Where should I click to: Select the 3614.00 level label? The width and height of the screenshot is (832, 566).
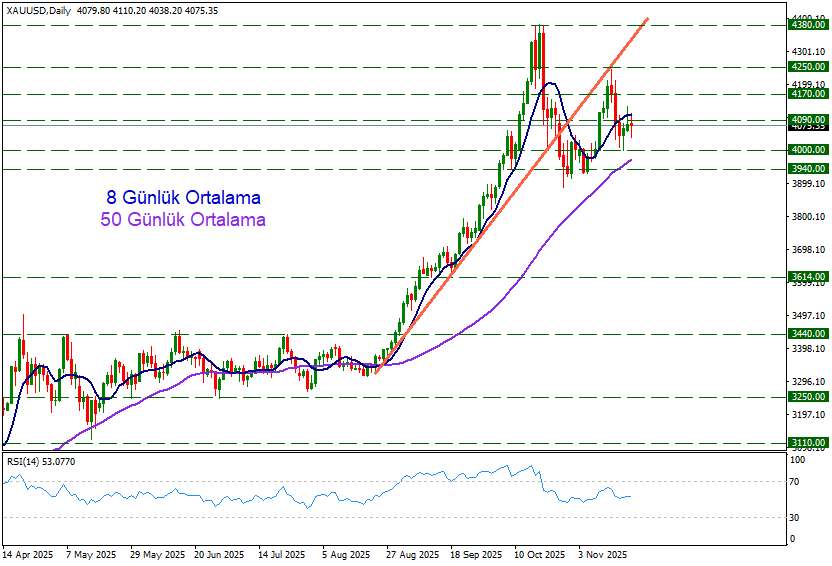(806, 276)
